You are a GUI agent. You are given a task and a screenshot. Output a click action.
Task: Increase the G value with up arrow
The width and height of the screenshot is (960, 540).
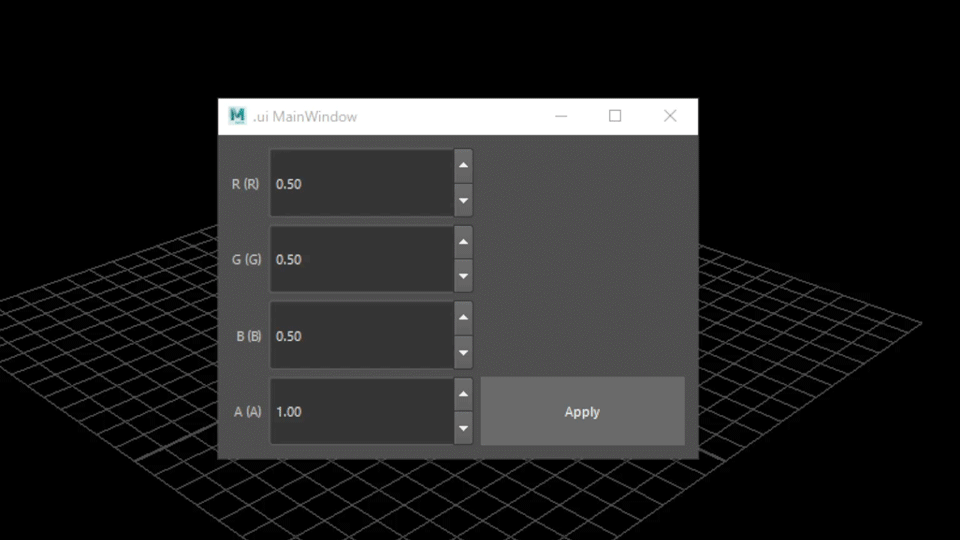point(463,242)
